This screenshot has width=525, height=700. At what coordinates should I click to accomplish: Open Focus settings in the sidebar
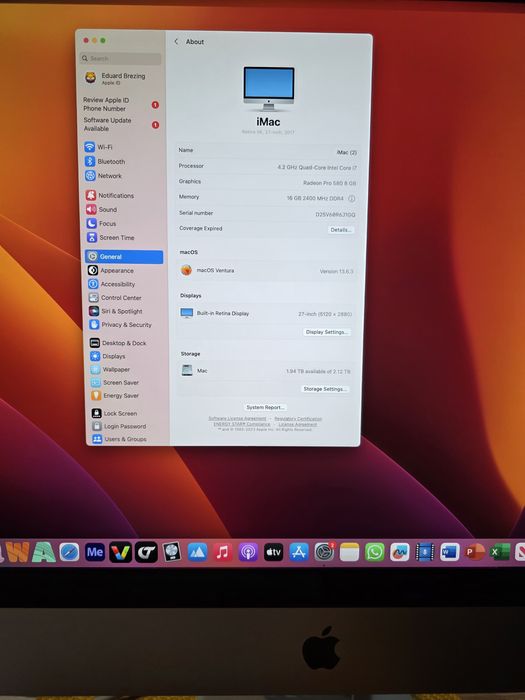pyautogui.click(x=101, y=223)
